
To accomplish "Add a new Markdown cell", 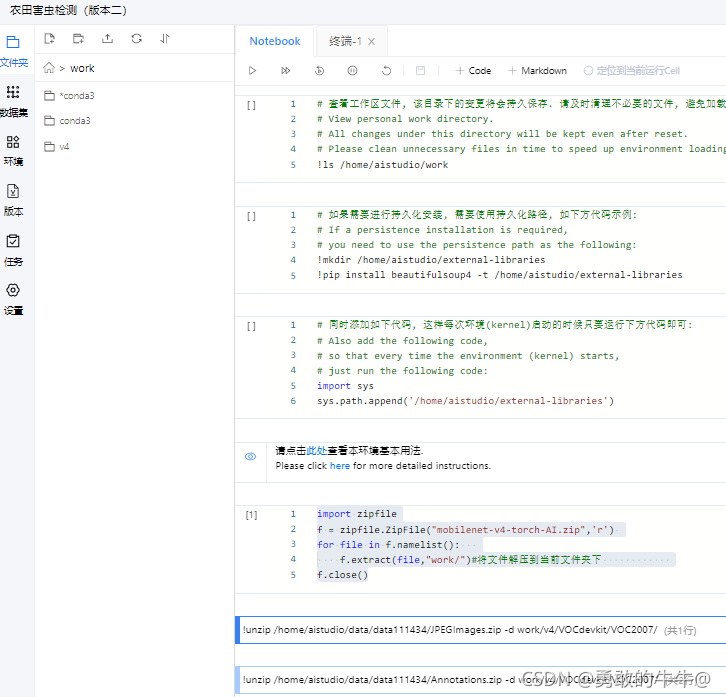I will 538,71.
